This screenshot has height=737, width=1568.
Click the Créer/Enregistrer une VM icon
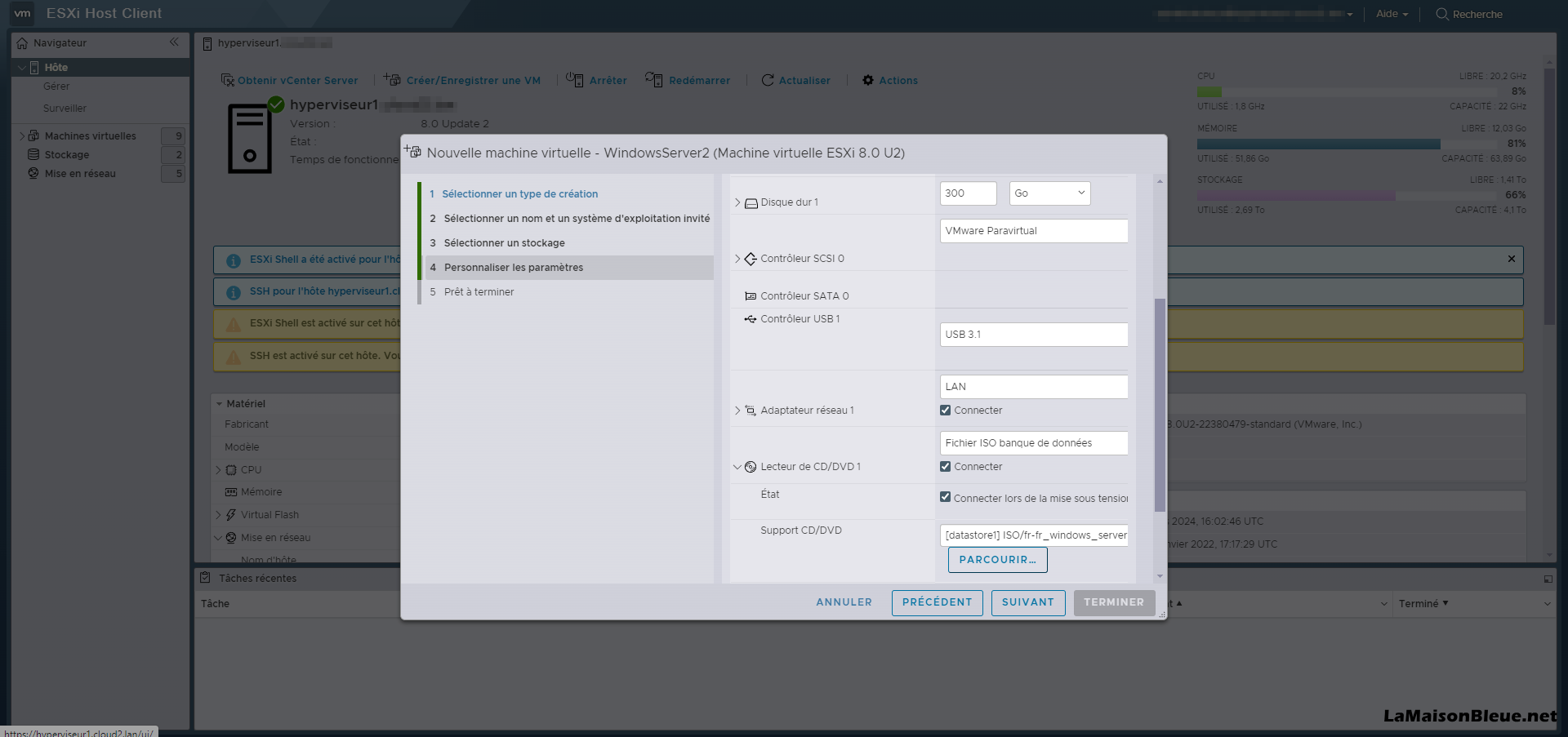point(392,79)
